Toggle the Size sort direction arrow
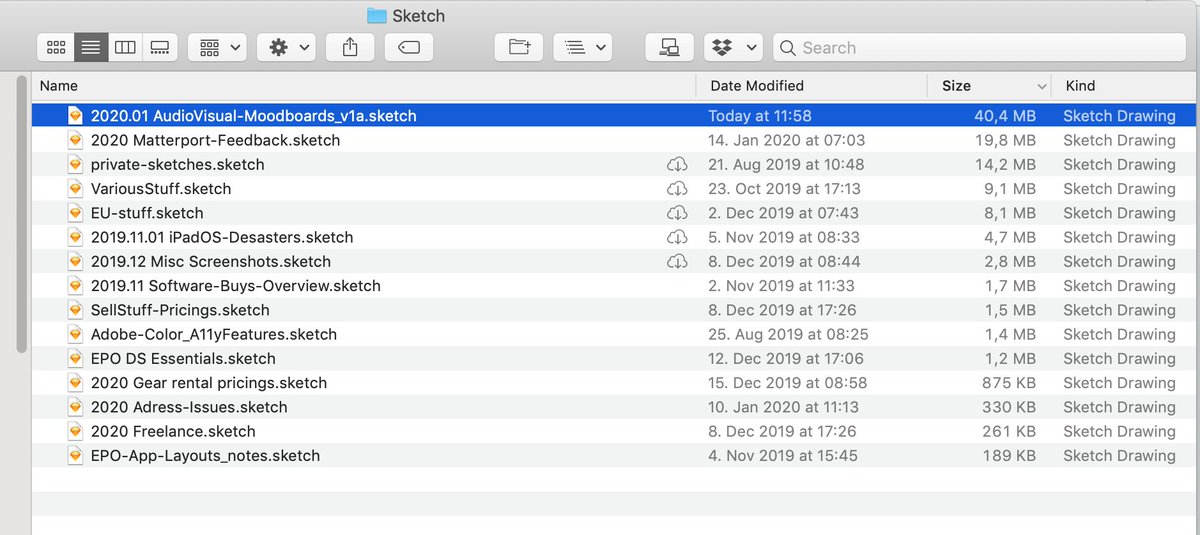 pos(1042,87)
